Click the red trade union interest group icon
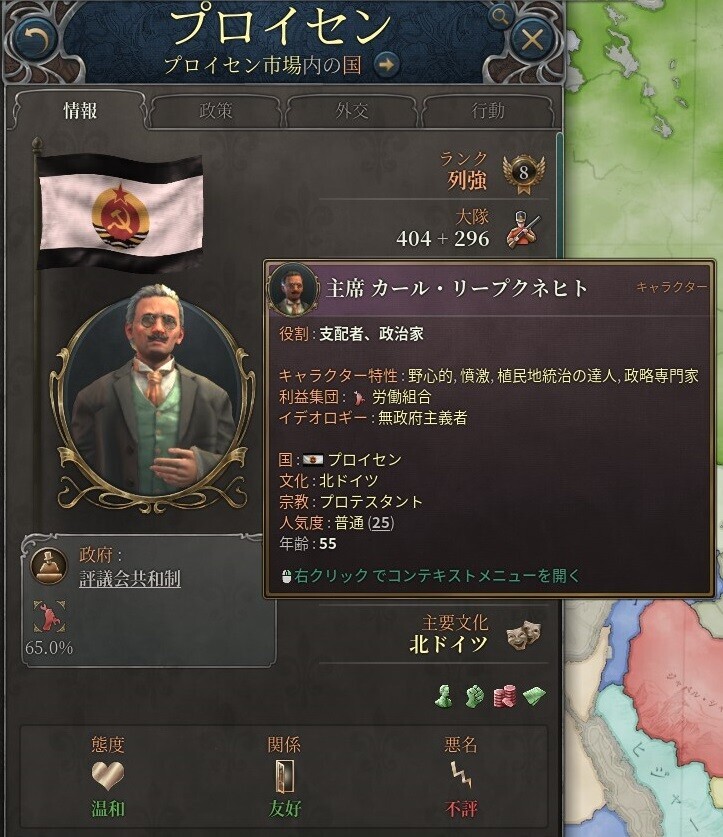Image resolution: width=723 pixels, height=837 pixels. click(x=50, y=617)
